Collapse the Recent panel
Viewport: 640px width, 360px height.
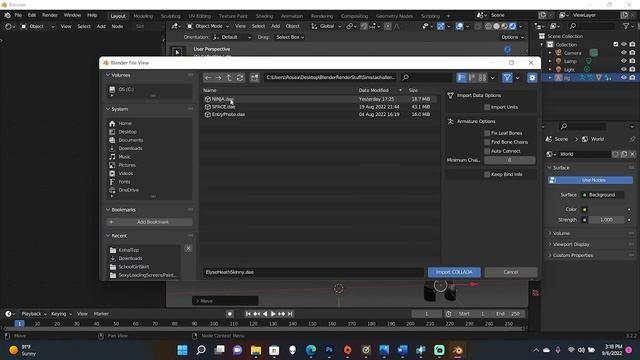tap(108, 236)
